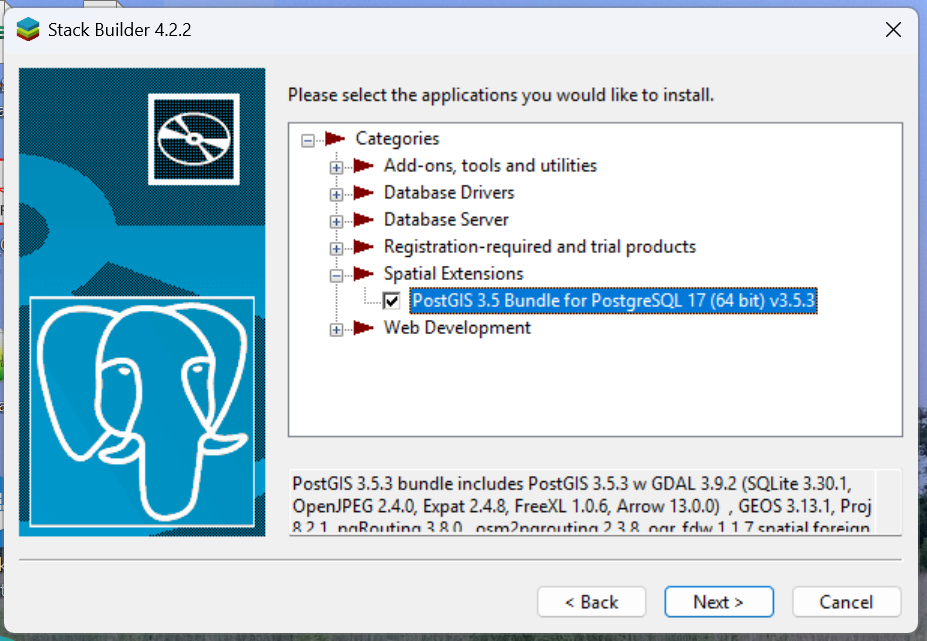Go back with the Back button
The width and height of the screenshot is (927, 641).
point(591,602)
